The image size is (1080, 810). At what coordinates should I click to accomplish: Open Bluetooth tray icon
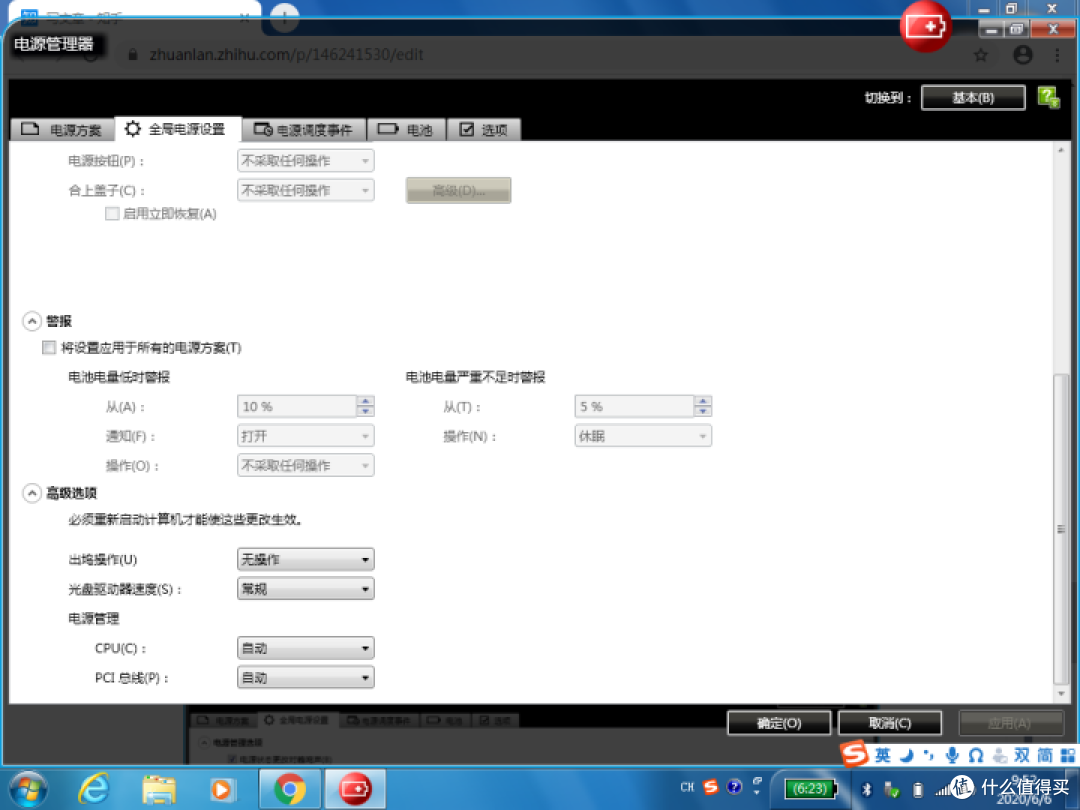tap(867, 789)
